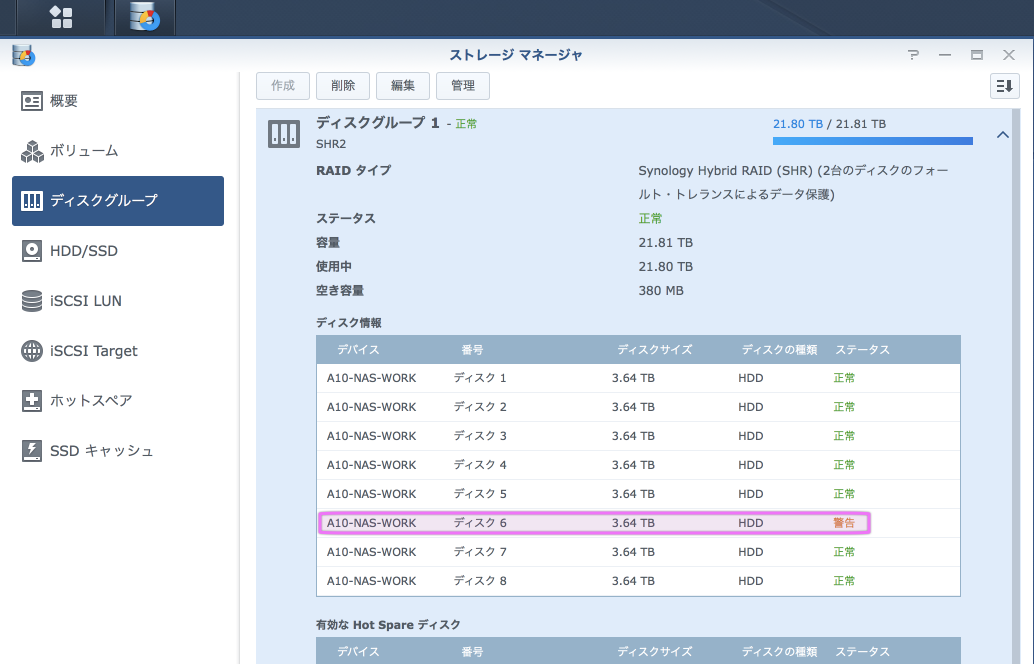Open the main menu grid icon

(x=61, y=17)
